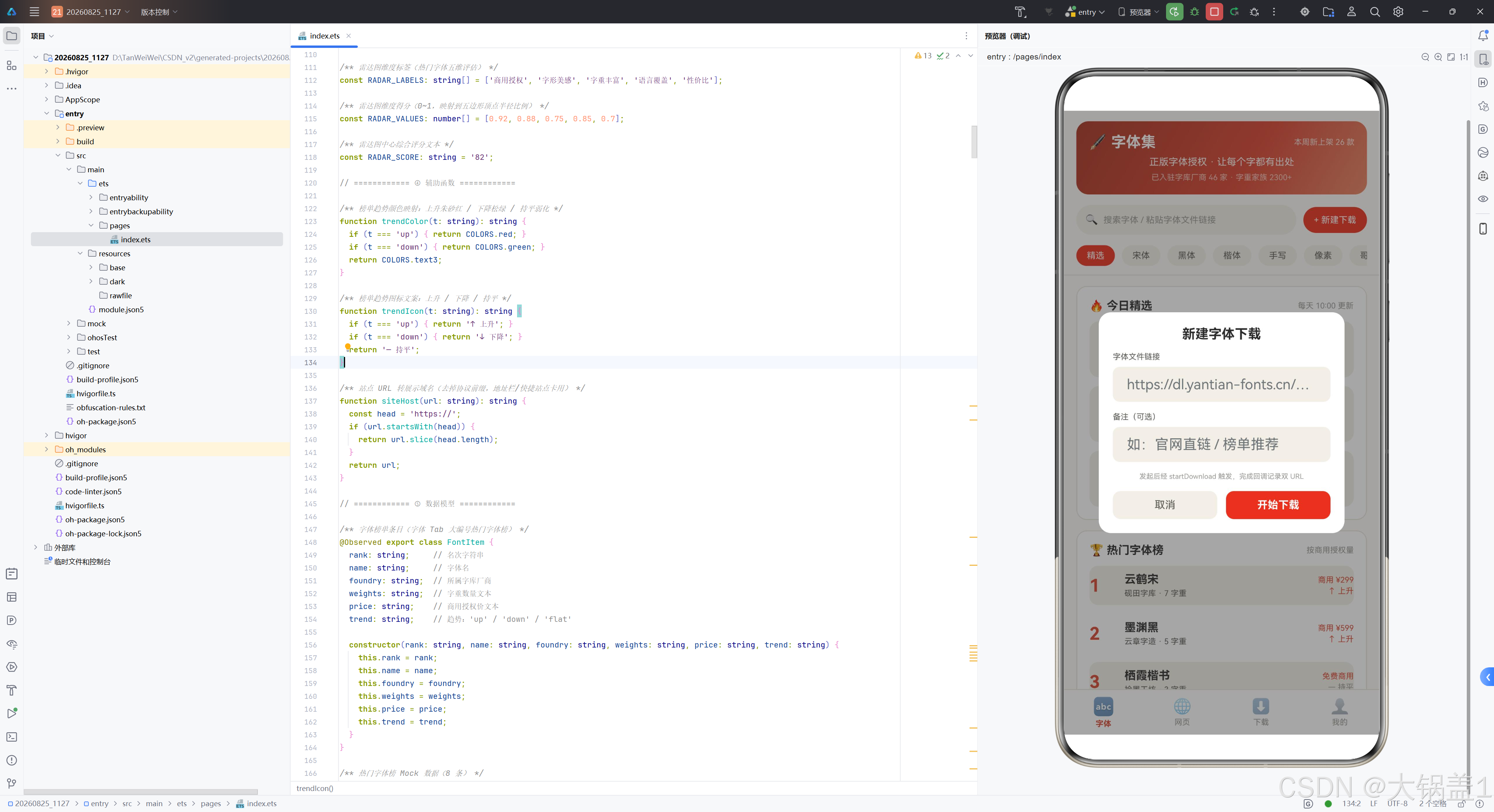
Task: Open the 版本控制 dropdown
Action: coord(159,12)
